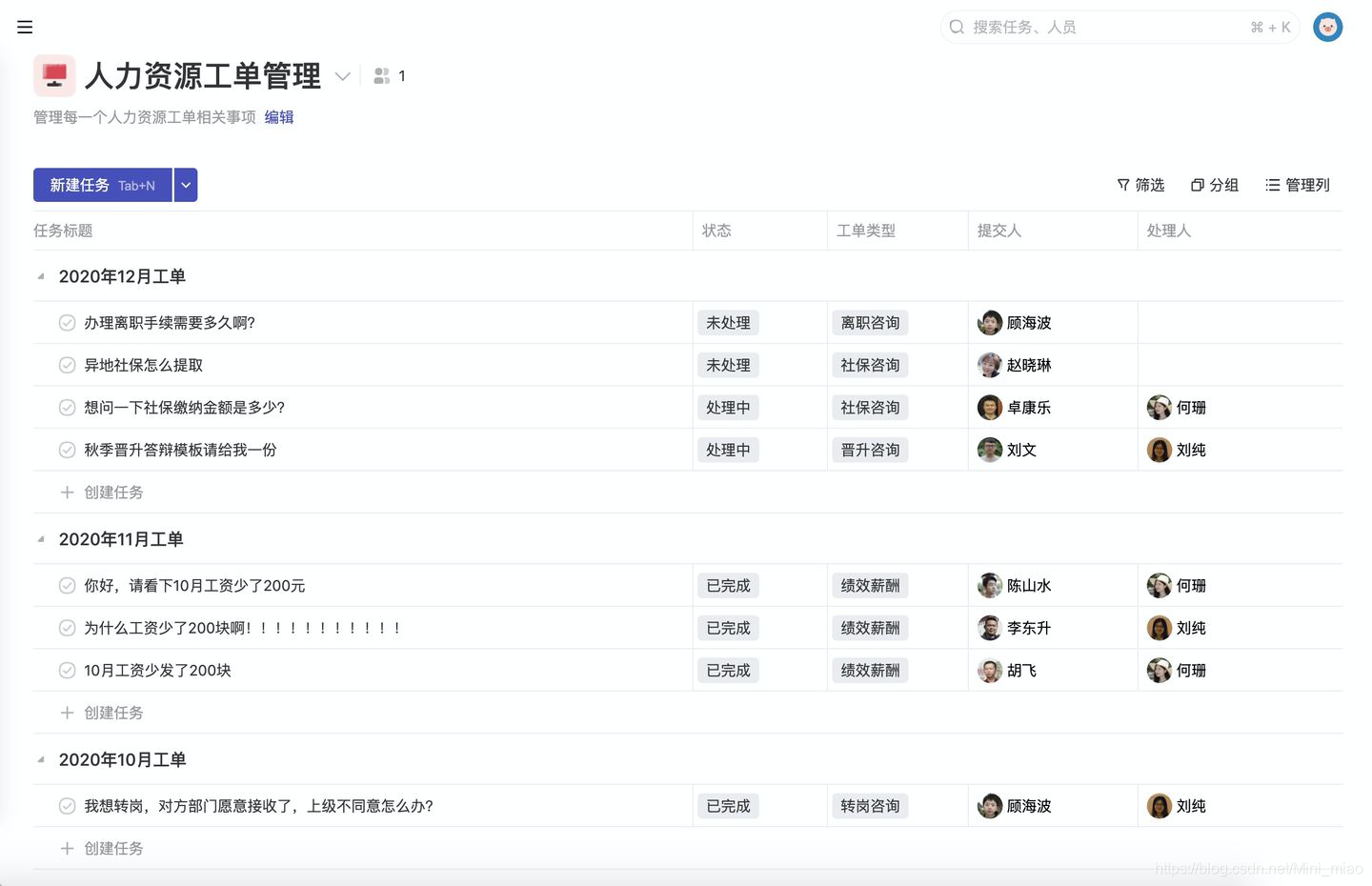Open the 分组 grouping options
The height and width of the screenshot is (886, 1372).
click(1216, 185)
